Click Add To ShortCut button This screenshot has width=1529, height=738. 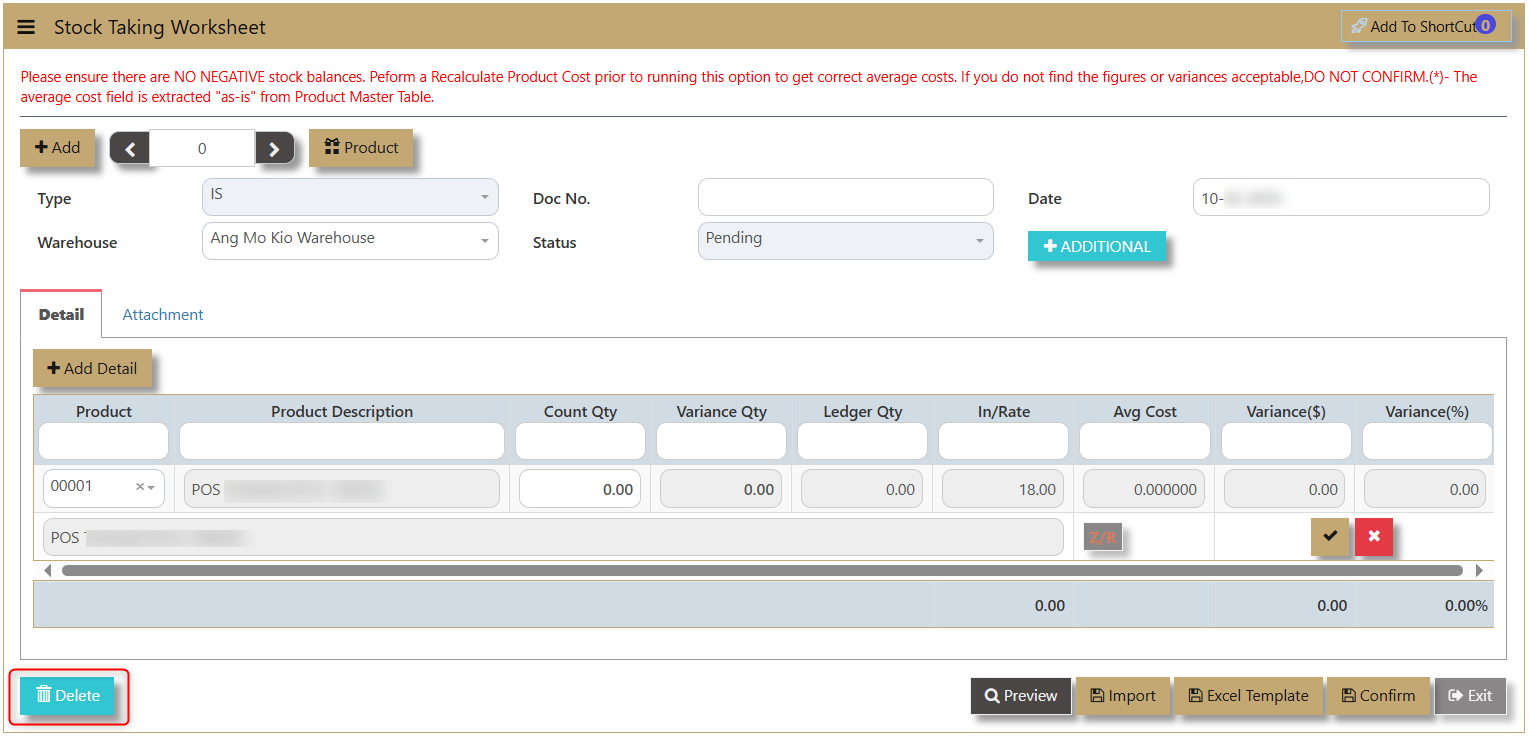point(1425,26)
